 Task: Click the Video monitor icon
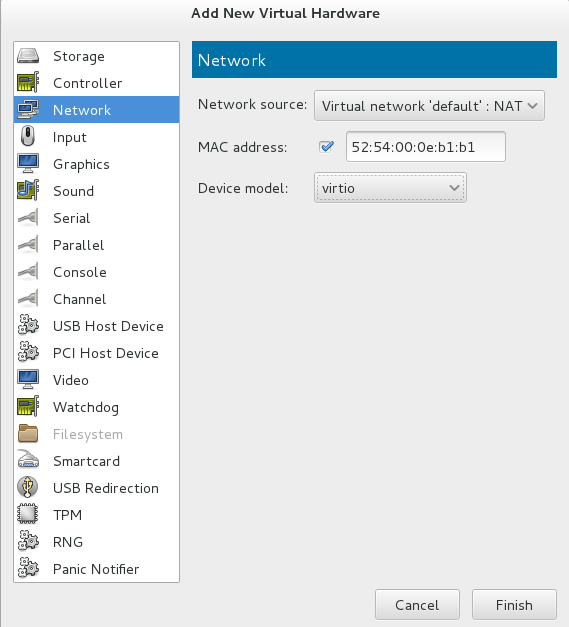click(28, 379)
